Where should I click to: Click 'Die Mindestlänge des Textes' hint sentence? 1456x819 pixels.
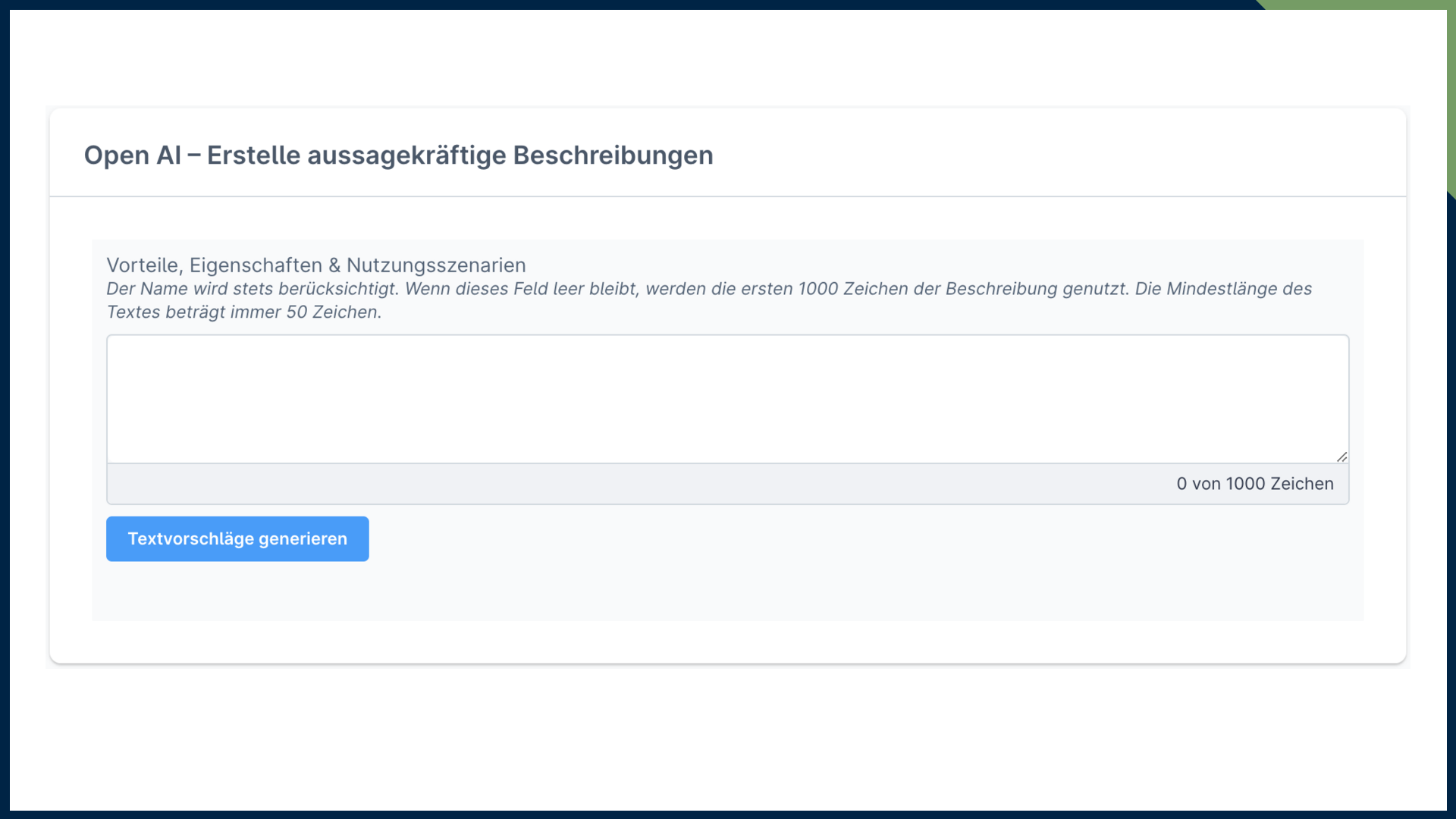[1222, 289]
